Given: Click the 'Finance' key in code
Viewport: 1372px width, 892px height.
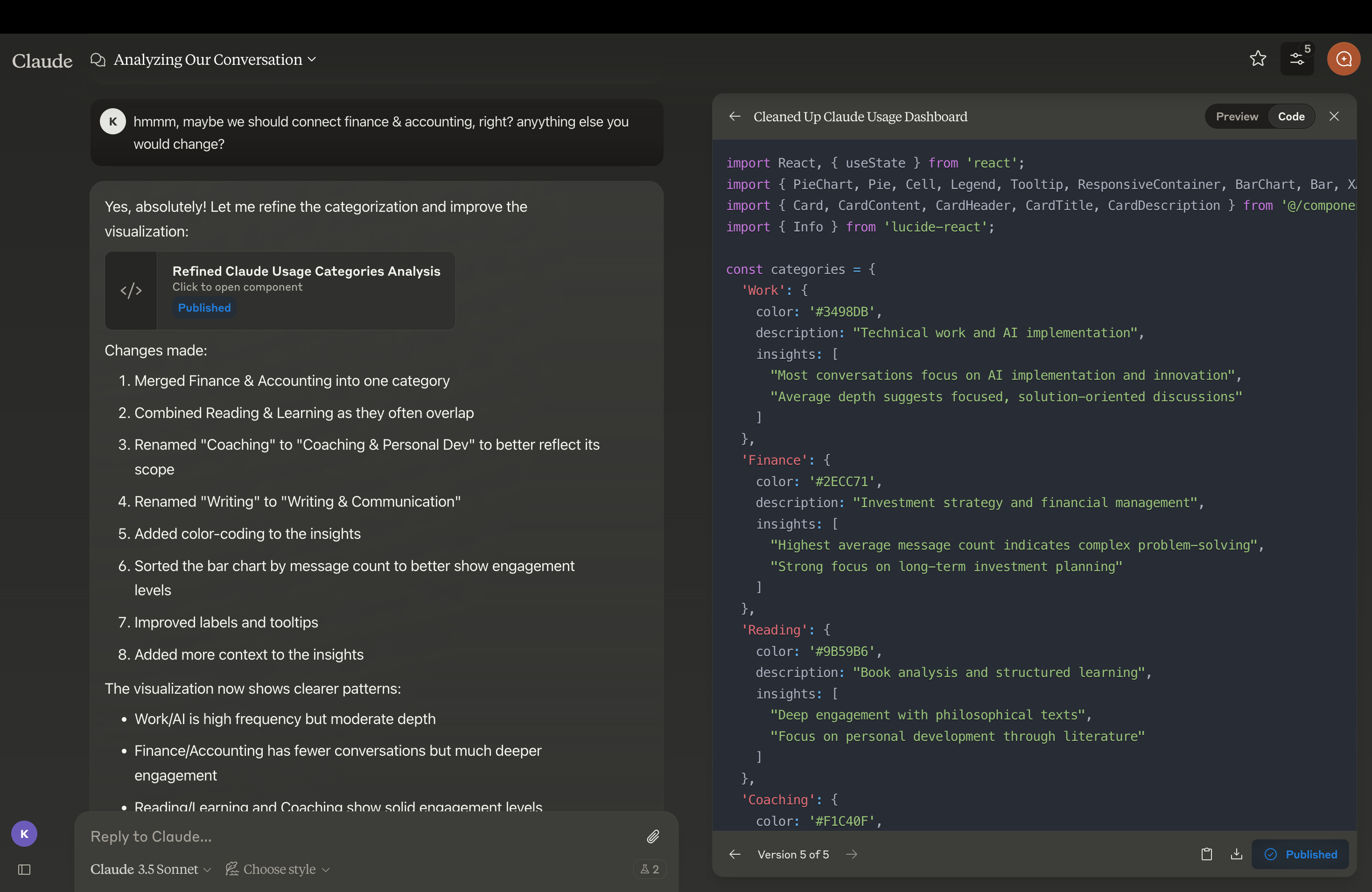Looking at the screenshot, I should pyautogui.click(x=774, y=460).
